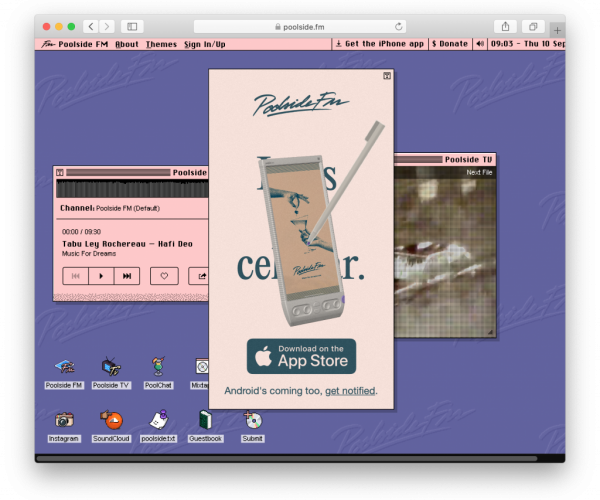Close the iPhone app promo window
The height and width of the screenshot is (500, 600).
tap(387, 76)
